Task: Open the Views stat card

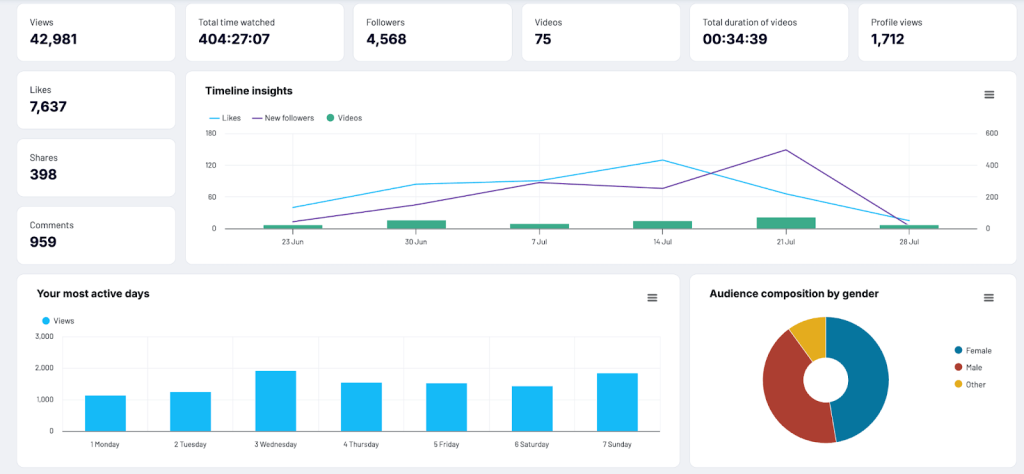Action: (96, 32)
